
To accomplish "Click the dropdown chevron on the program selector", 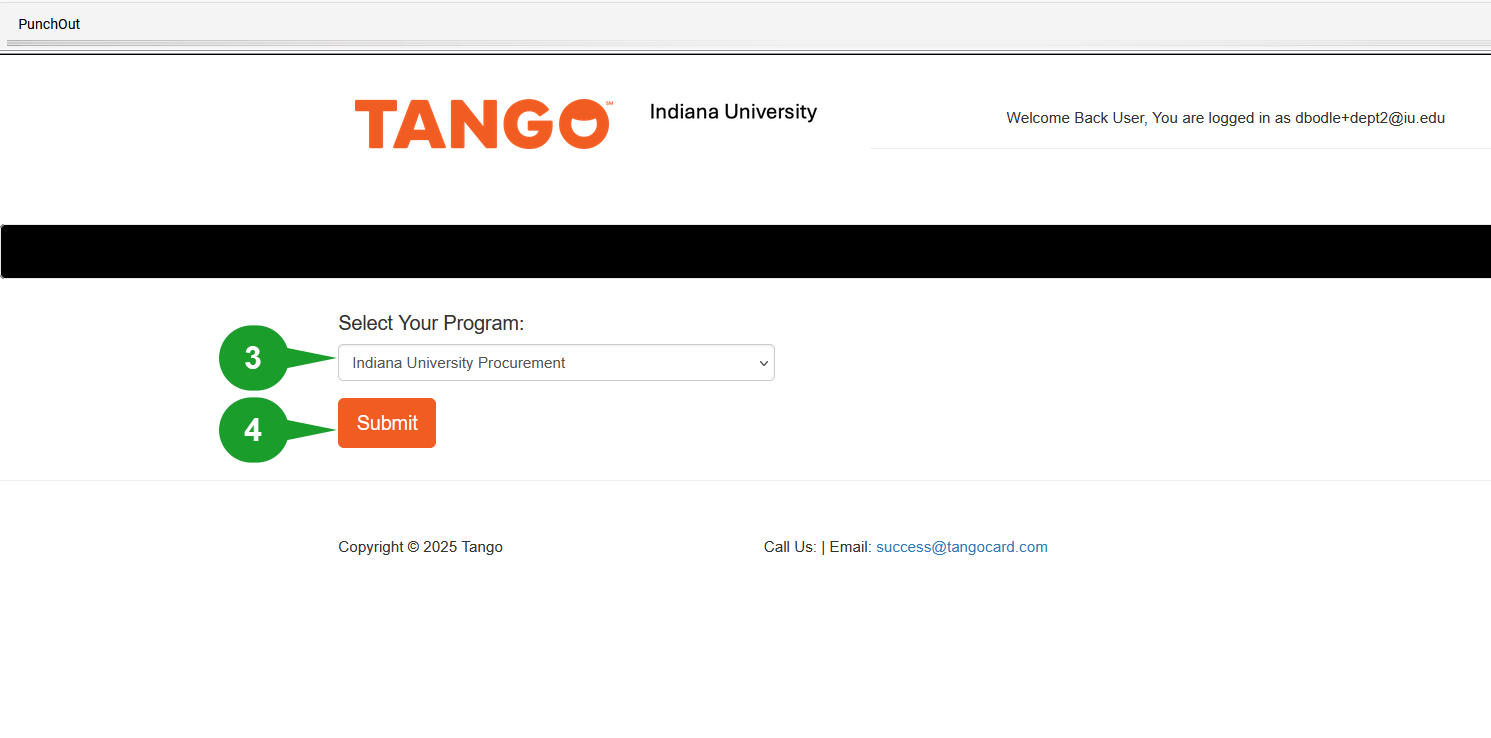I will 762,362.
